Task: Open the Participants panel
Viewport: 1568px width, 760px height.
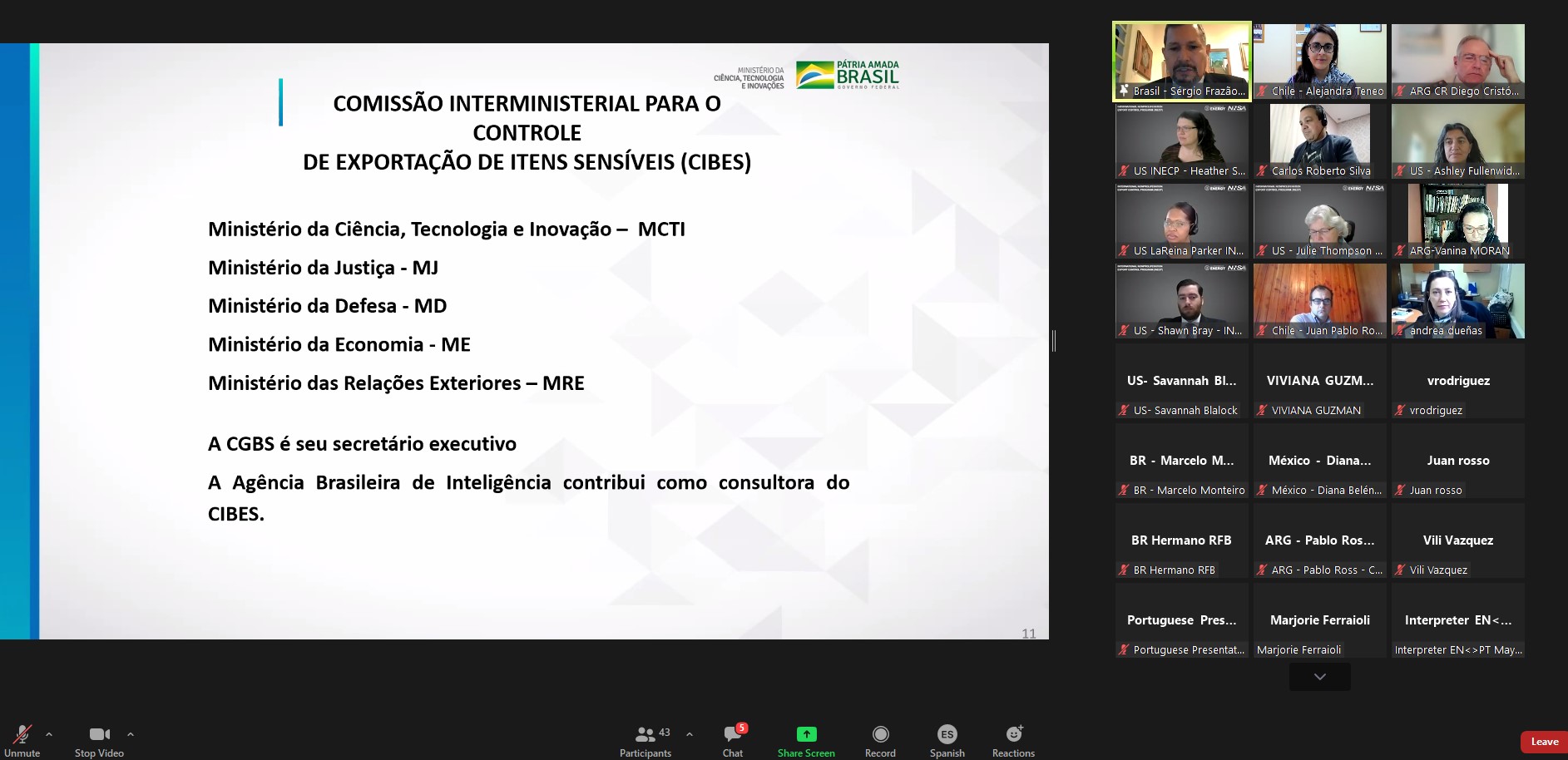Action: click(646, 738)
